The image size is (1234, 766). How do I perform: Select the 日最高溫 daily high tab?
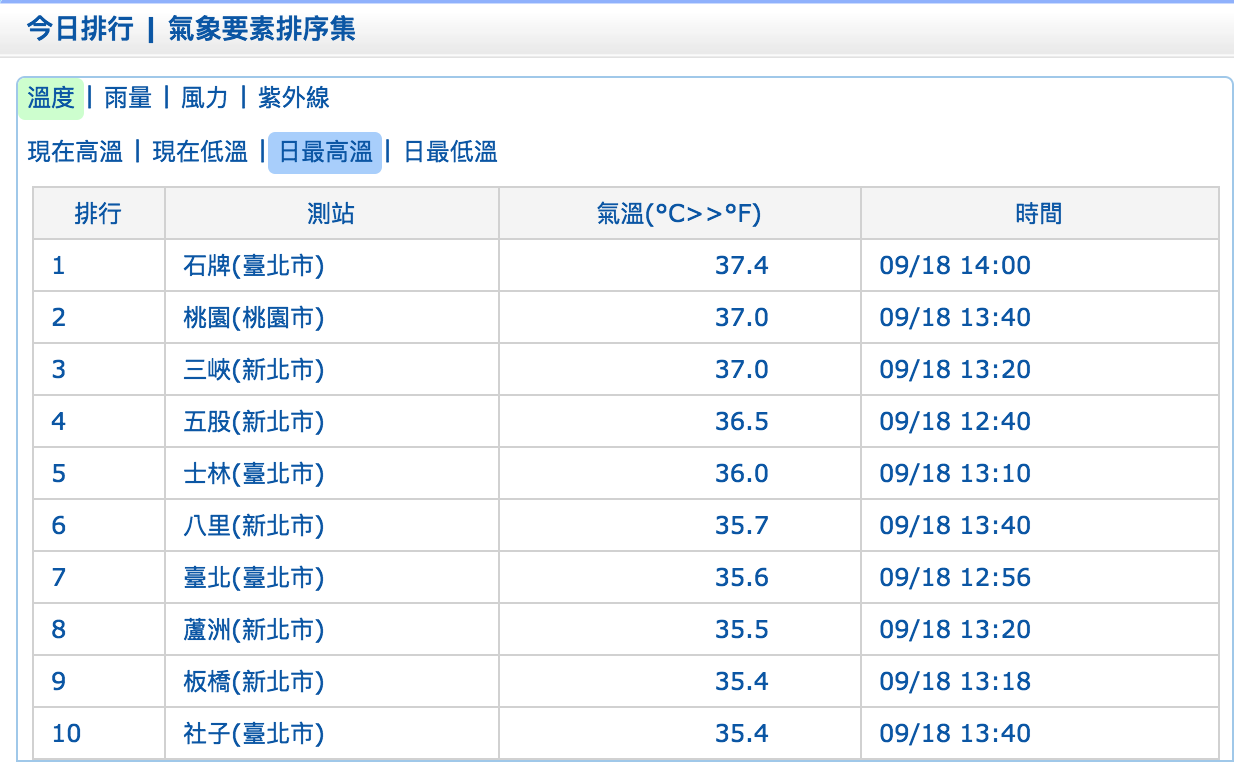[x=325, y=152]
